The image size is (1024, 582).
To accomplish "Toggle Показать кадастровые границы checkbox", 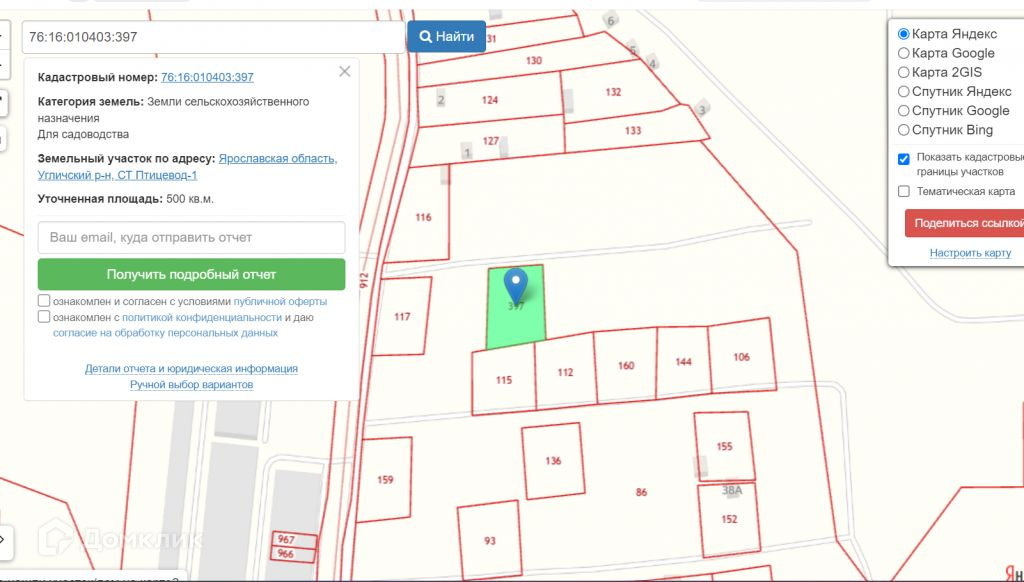I will tap(904, 159).
